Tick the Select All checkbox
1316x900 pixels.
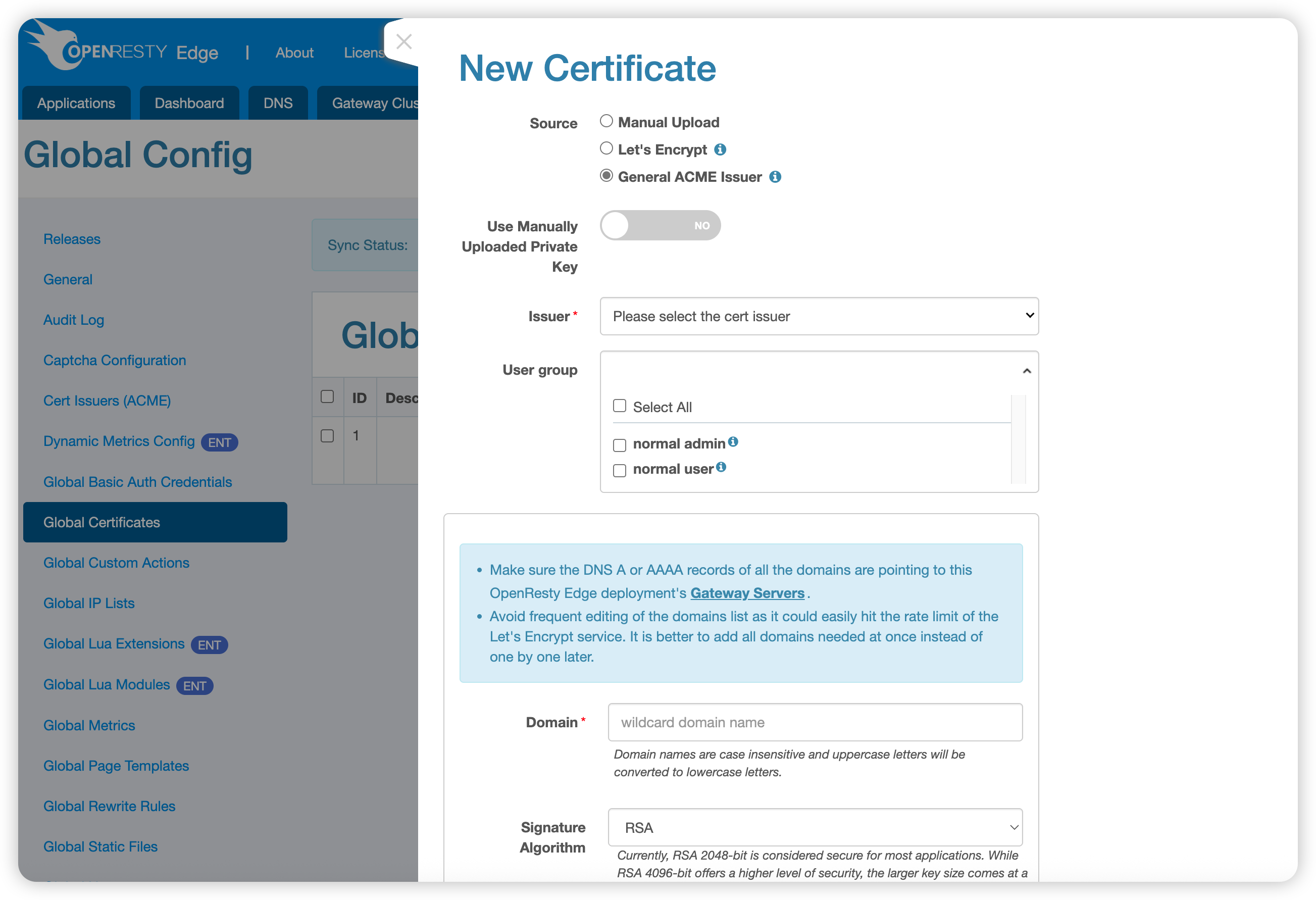[x=620, y=406]
